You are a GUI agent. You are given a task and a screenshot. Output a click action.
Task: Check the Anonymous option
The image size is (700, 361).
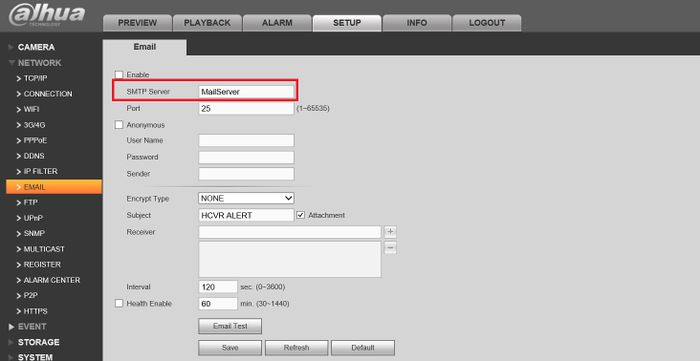[x=119, y=125]
